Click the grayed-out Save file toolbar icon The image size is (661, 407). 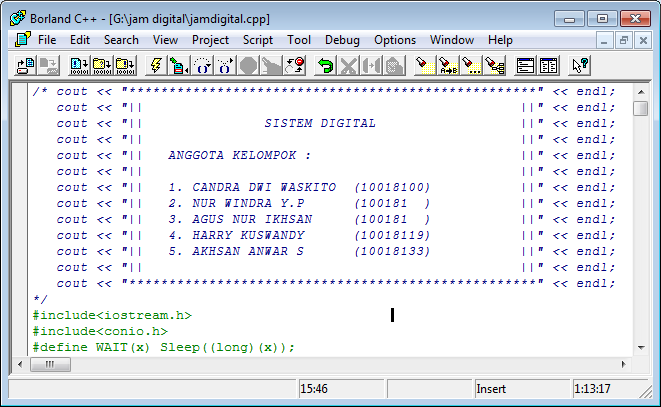click(49, 66)
